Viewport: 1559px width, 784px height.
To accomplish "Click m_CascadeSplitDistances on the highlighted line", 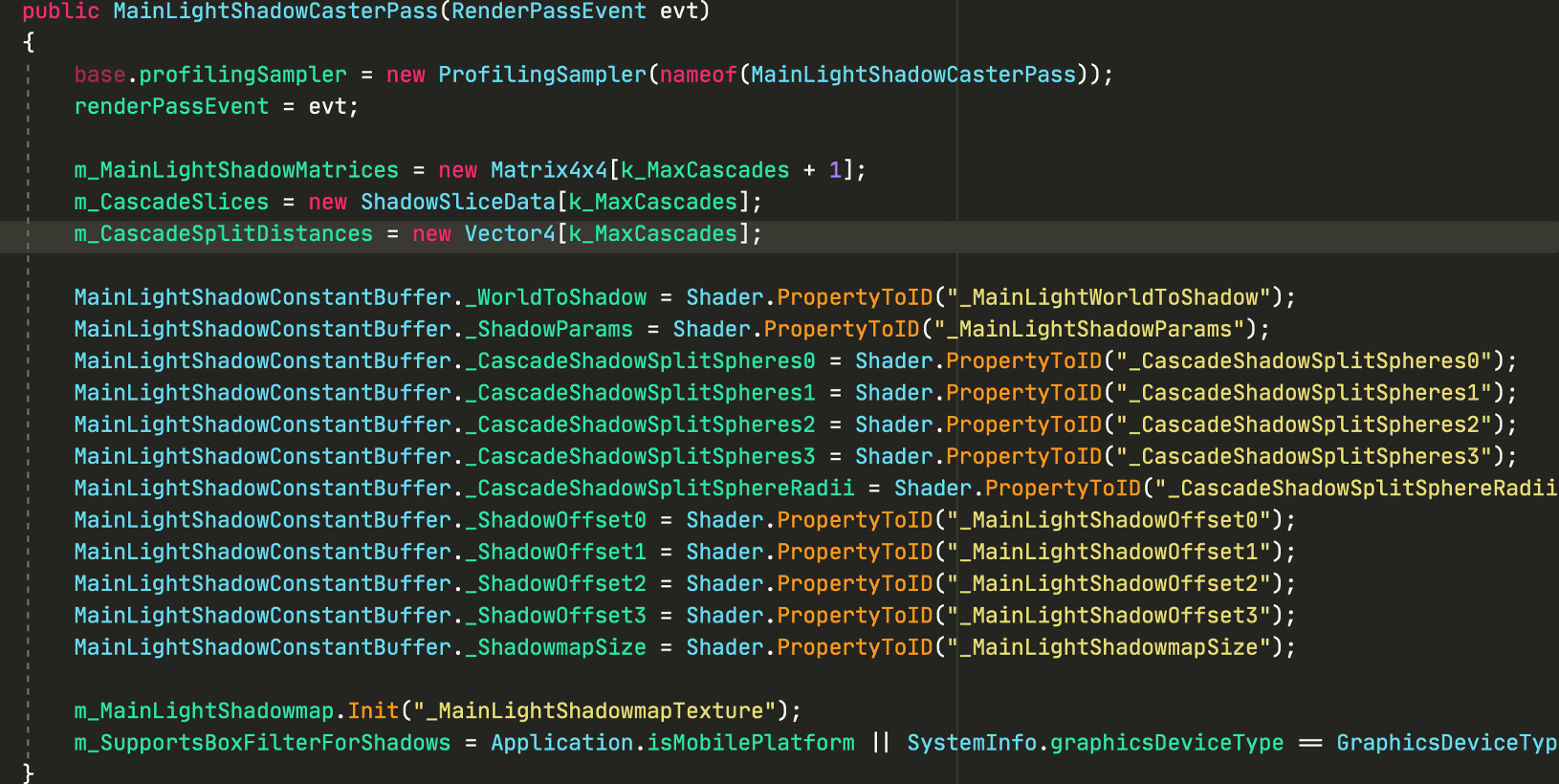I will (x=223, y=233).
